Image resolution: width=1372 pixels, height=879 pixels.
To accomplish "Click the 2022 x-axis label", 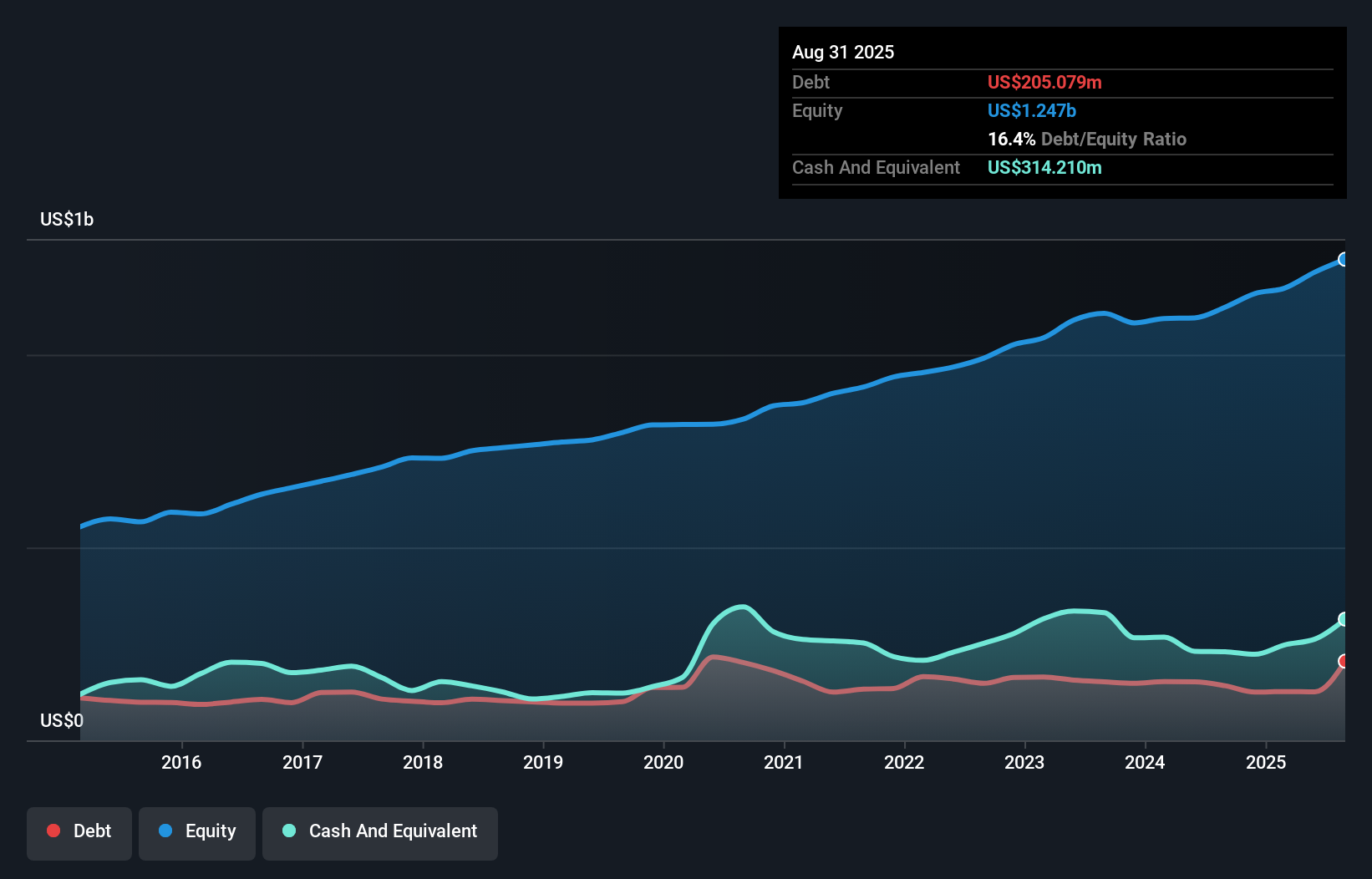I will tap(904, 762).
